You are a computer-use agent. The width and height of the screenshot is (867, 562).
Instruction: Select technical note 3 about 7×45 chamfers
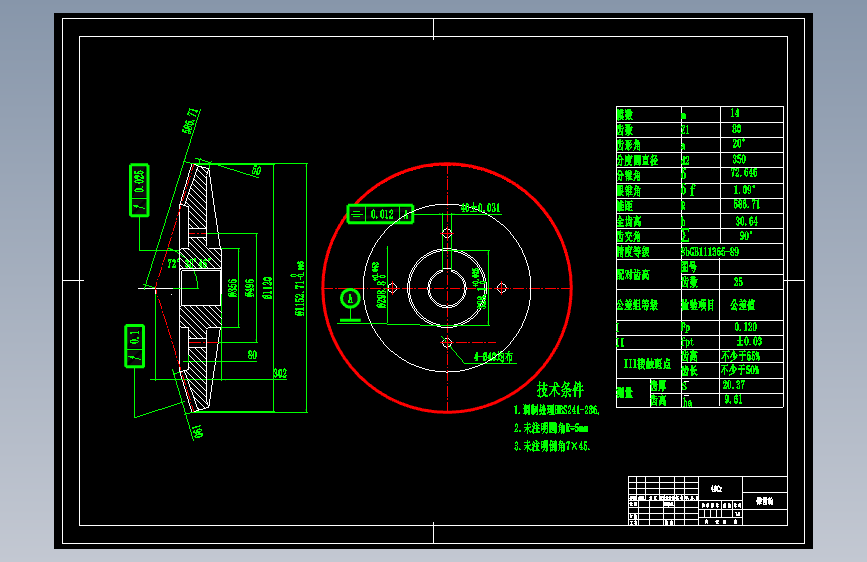coord(552,446)
